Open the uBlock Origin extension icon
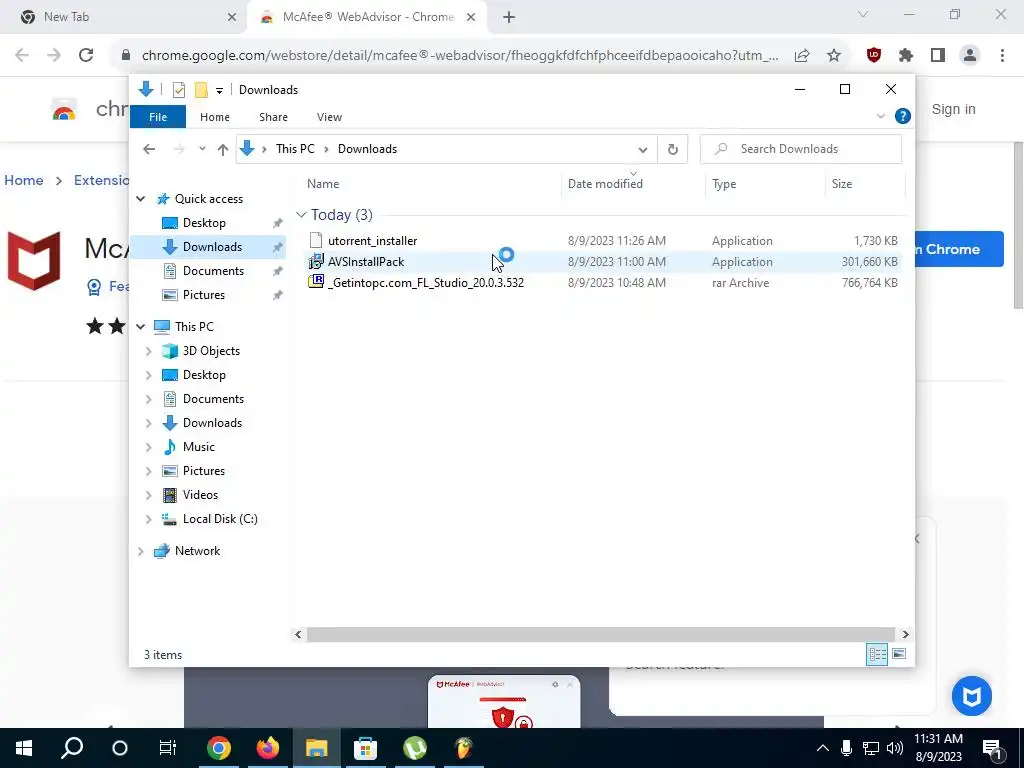 874,56
